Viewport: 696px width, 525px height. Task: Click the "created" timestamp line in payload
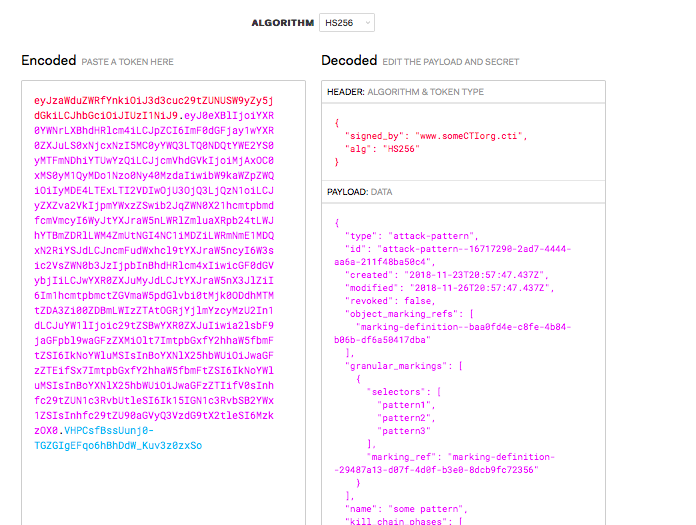447,275
